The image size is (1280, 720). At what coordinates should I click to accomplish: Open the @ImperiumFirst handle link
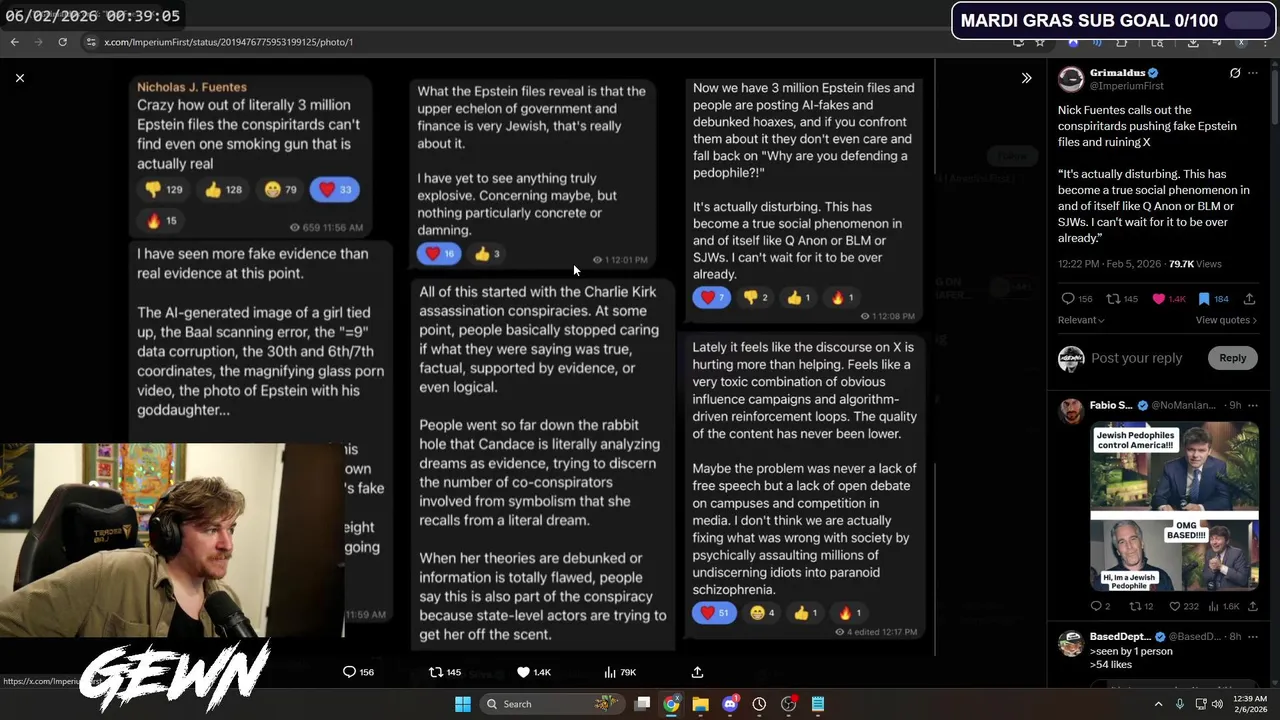point(1126,86)
